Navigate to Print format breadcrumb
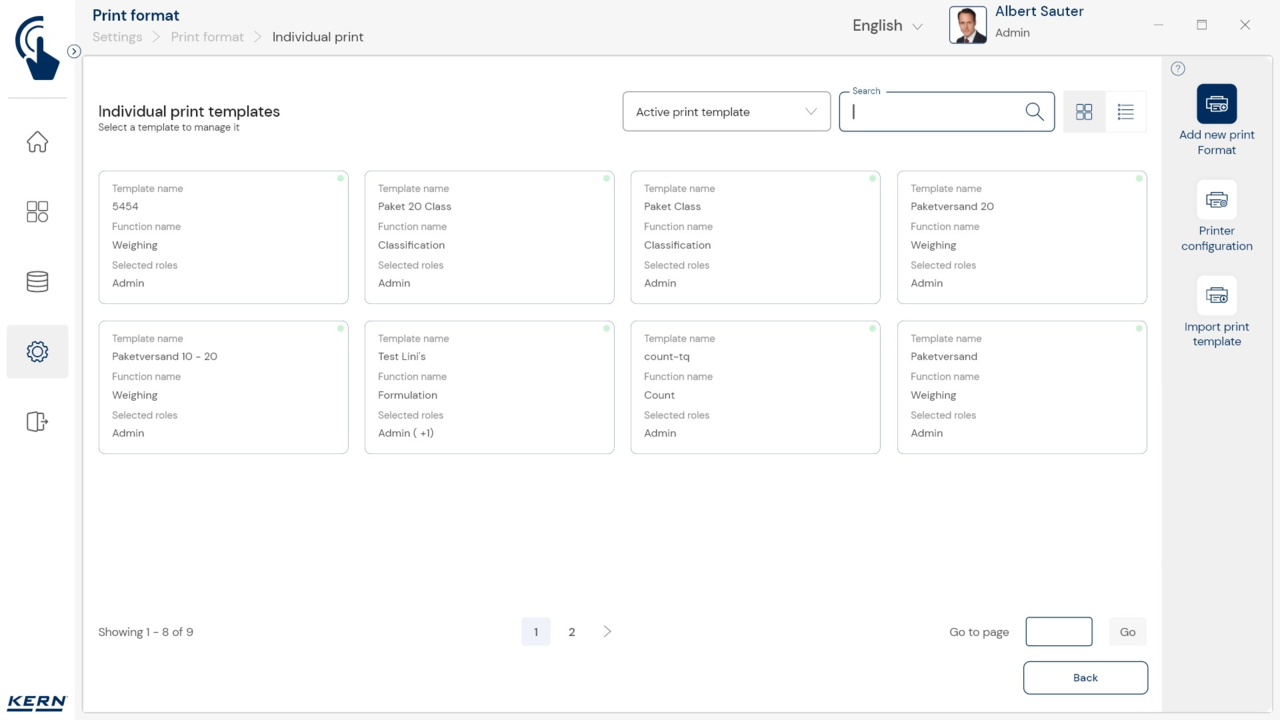This screenshot has height=720, width=1280. pos(207,37)
